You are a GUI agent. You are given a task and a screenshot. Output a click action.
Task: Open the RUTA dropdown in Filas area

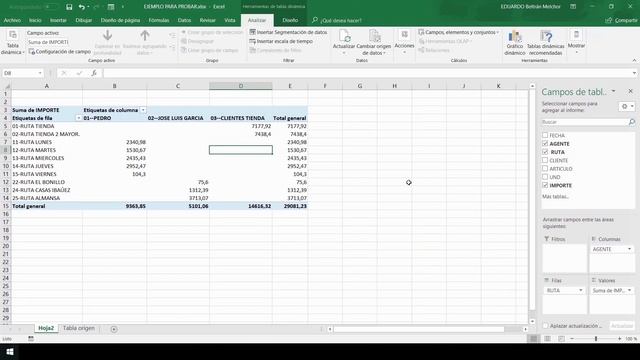point(580,290)
